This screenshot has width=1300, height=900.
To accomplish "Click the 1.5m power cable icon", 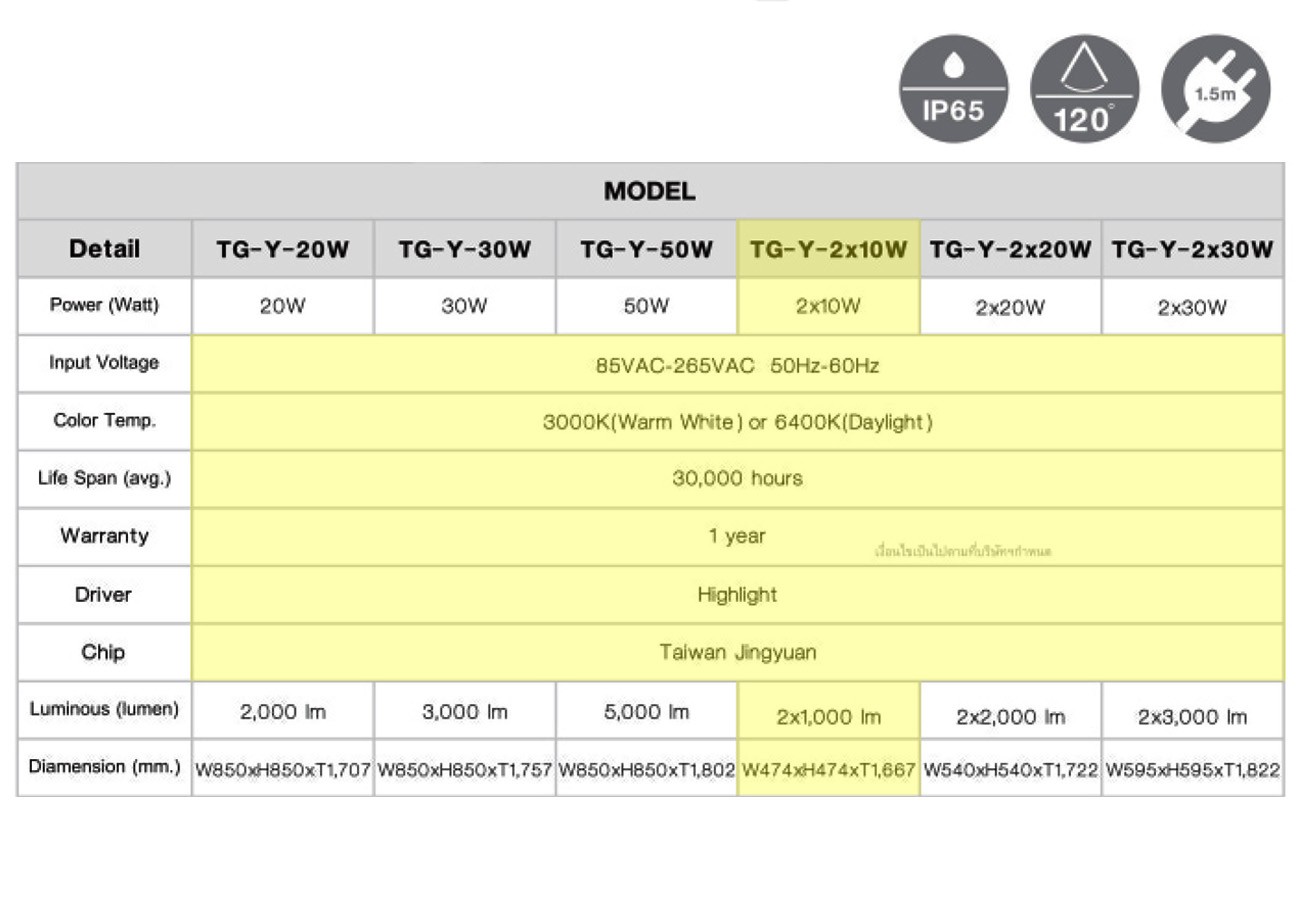I will (x=1215, y=89).
